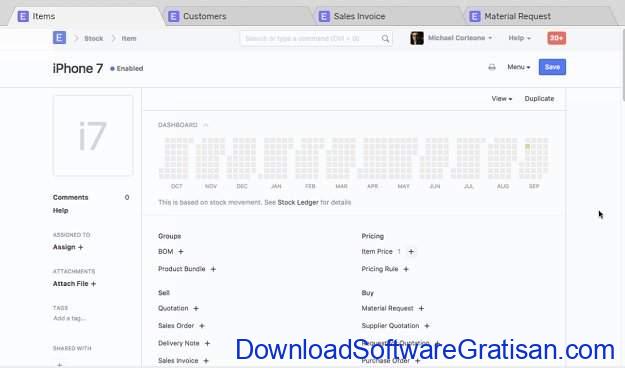Open the Help dropdown

519,38
